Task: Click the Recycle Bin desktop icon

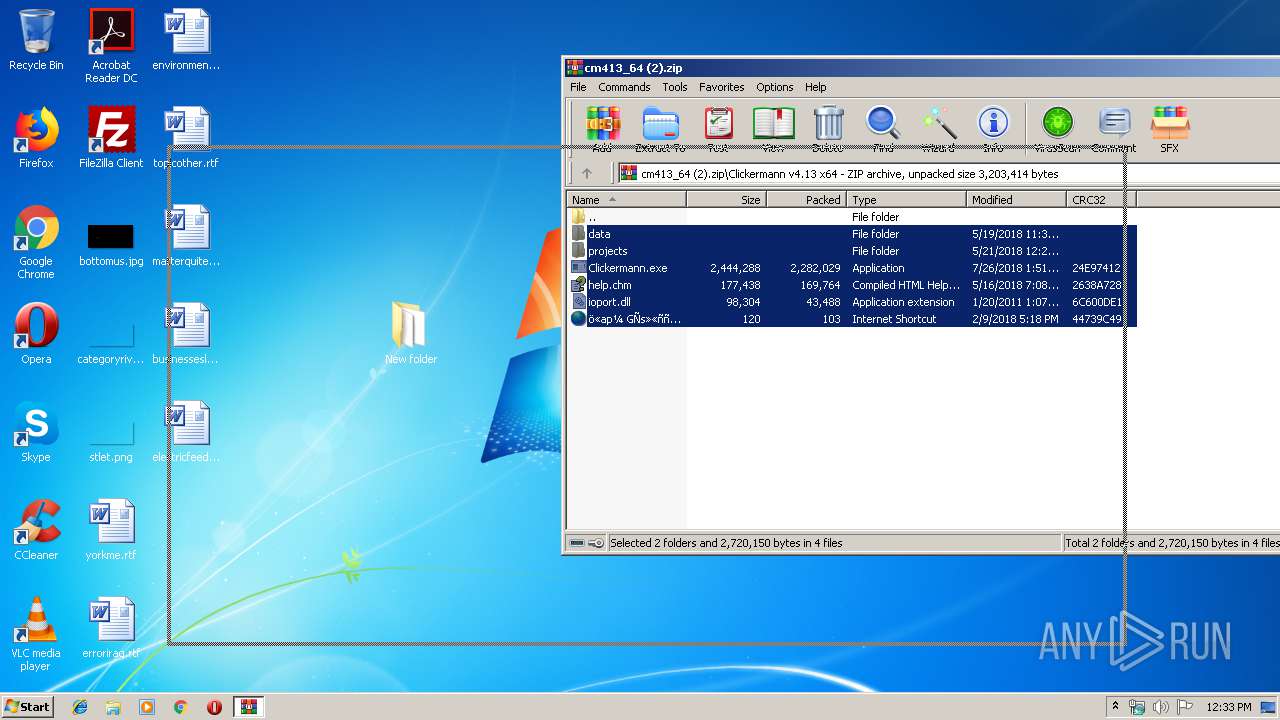Action: (x=36, y=40)
